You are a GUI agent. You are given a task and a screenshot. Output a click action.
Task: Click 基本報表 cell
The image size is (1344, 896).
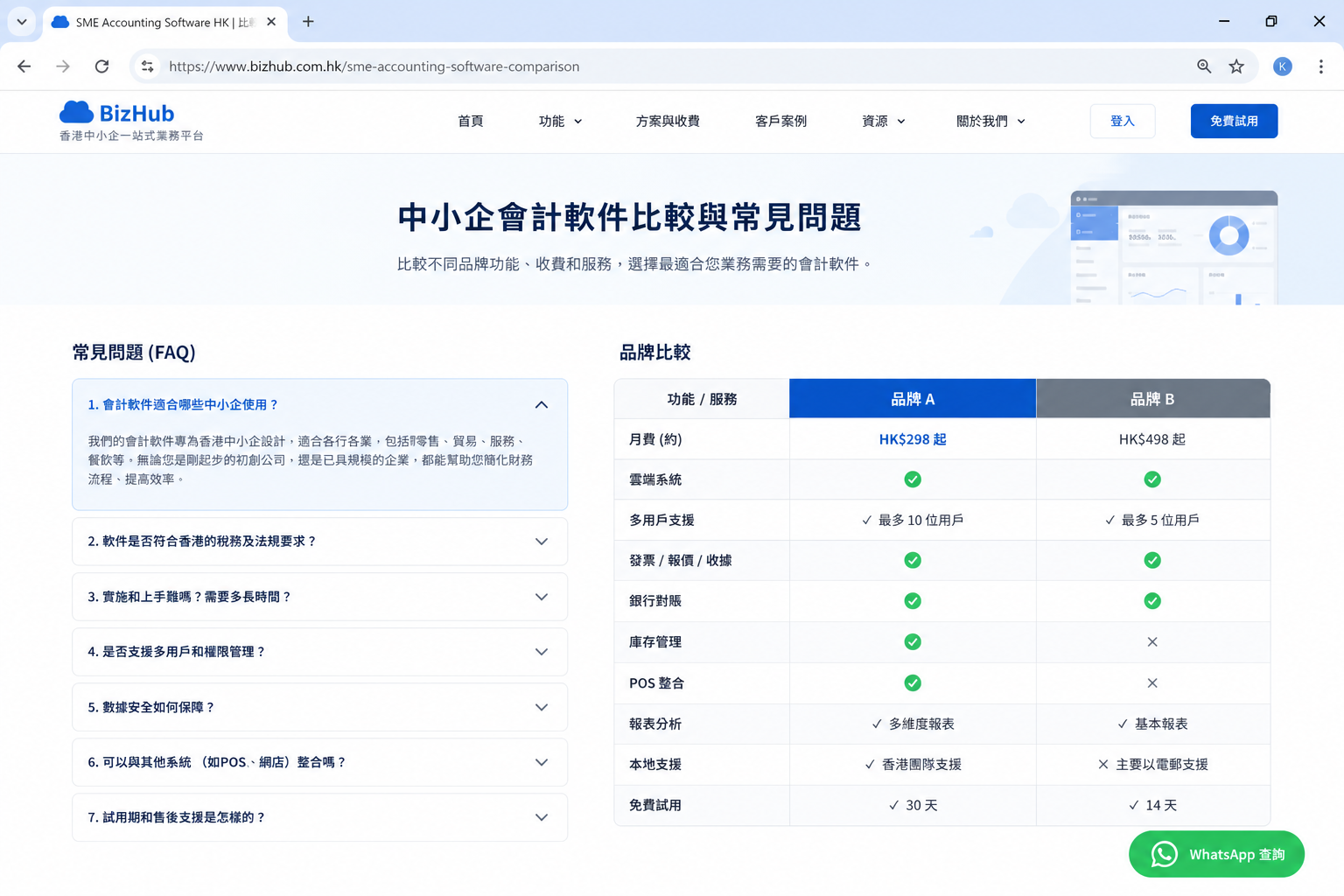pyautogui.click(x=1152, y=724)
